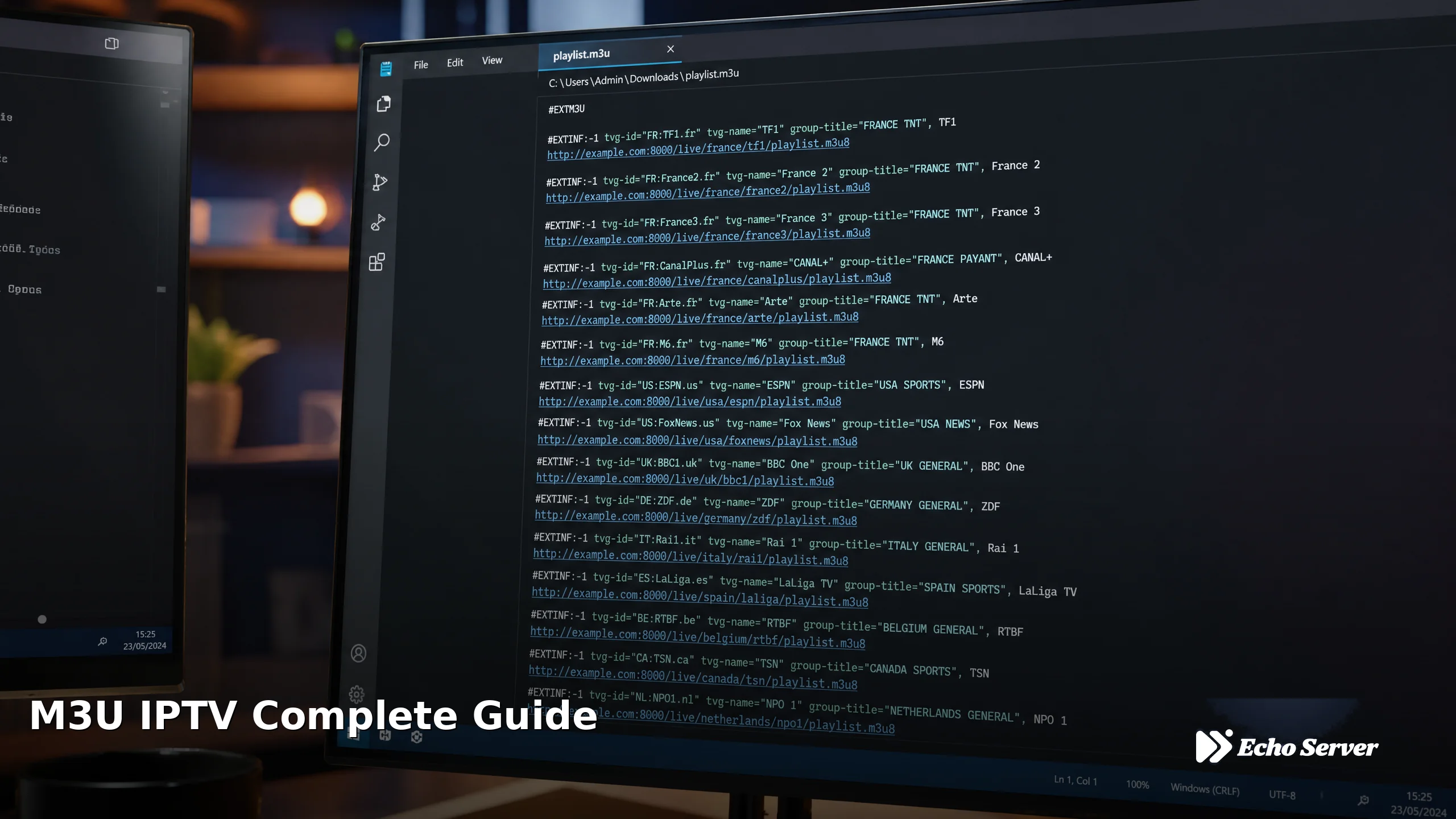Click the zoom magnifier icon in status bar

coord(1363,800)
